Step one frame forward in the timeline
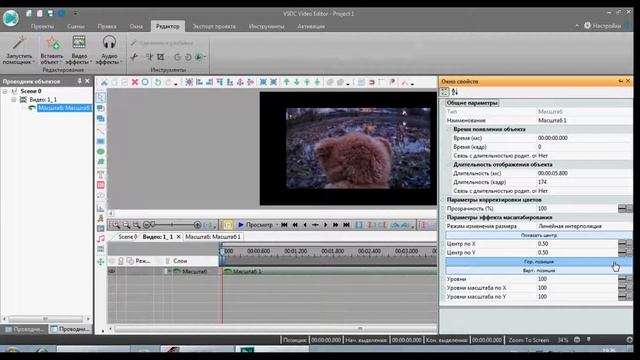This screenshot has height=360, width=640. (325, 225)
